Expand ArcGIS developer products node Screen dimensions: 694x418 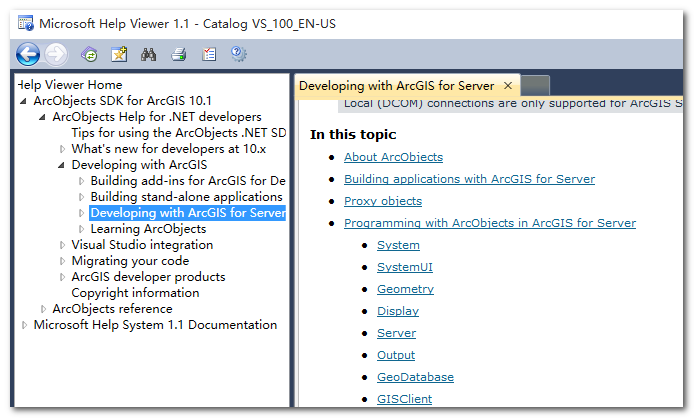[x=62, y=277]
